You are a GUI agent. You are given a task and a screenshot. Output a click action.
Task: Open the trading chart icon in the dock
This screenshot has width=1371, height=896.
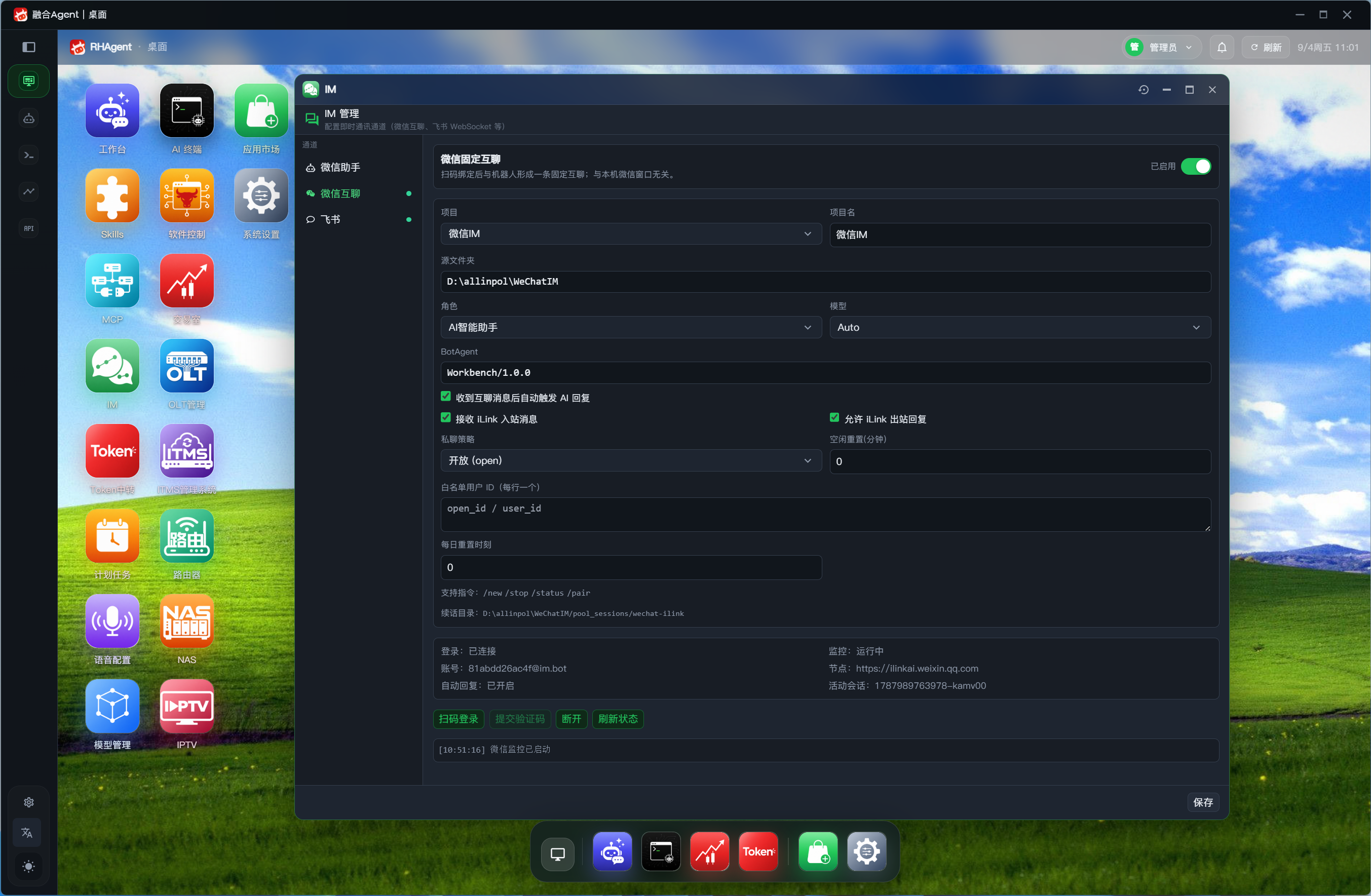click(x=710, y=852)
